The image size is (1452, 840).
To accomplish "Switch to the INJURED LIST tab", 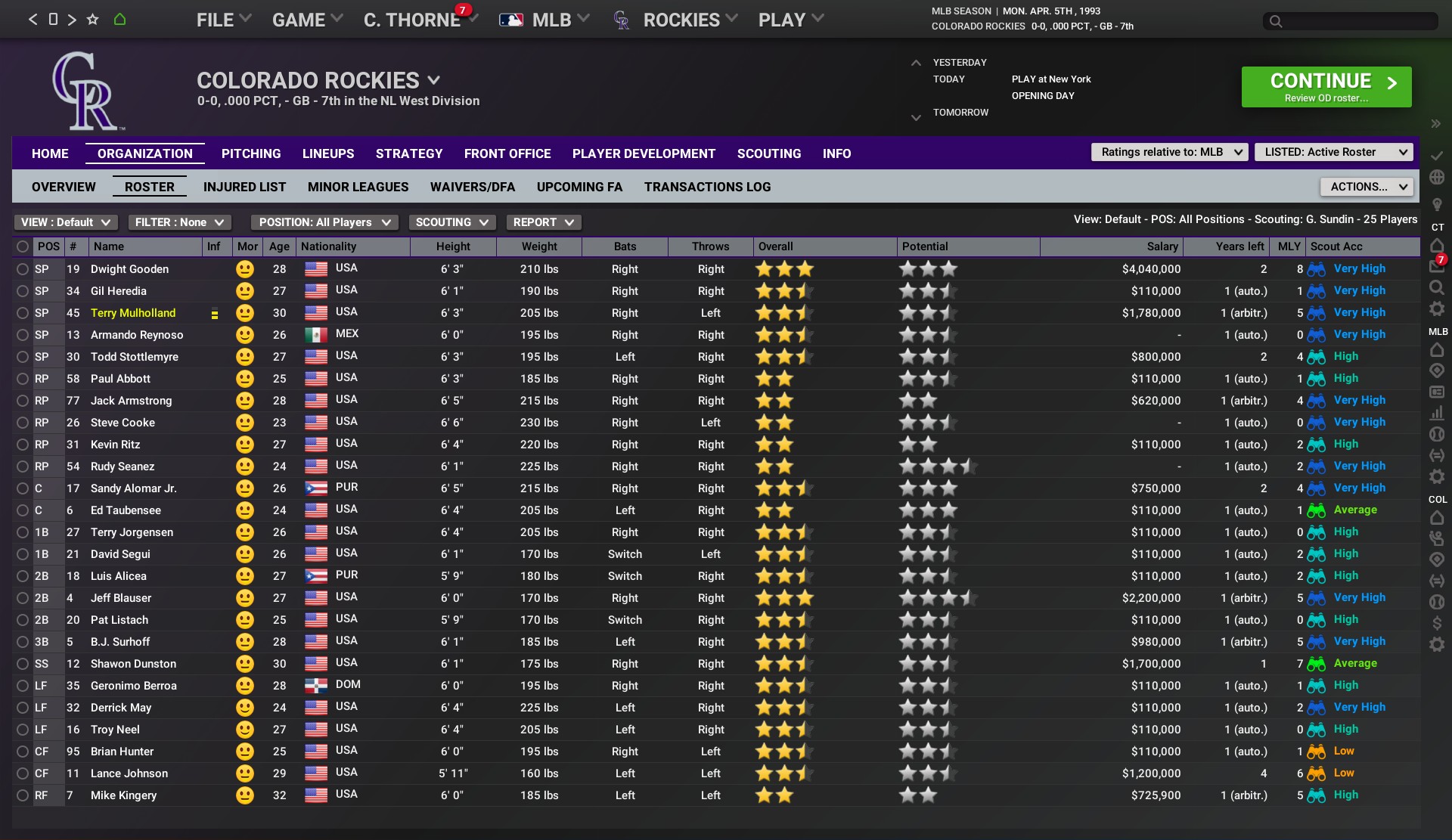I will tap(244, 187).
